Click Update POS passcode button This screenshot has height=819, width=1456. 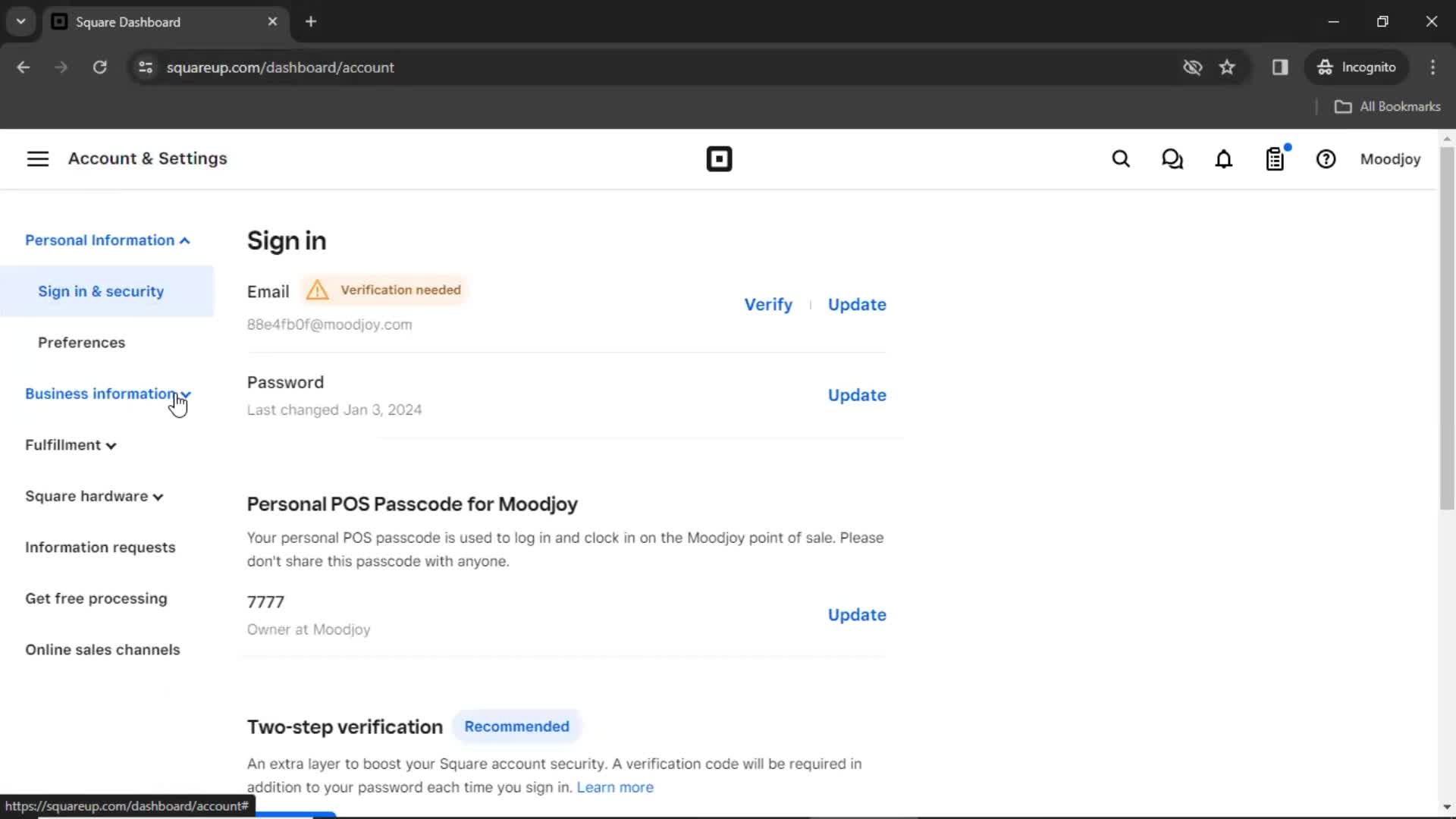coord(855,615)
